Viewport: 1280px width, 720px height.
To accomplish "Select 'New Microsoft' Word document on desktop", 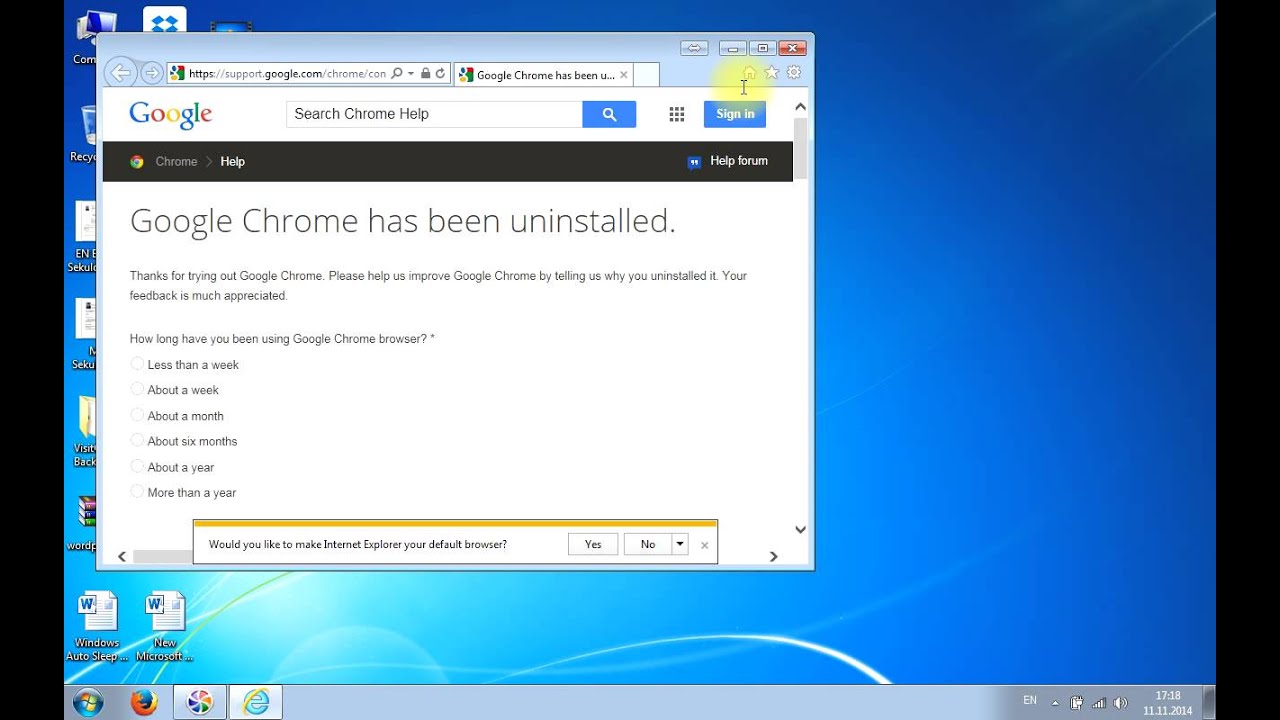I will [165, 627].
